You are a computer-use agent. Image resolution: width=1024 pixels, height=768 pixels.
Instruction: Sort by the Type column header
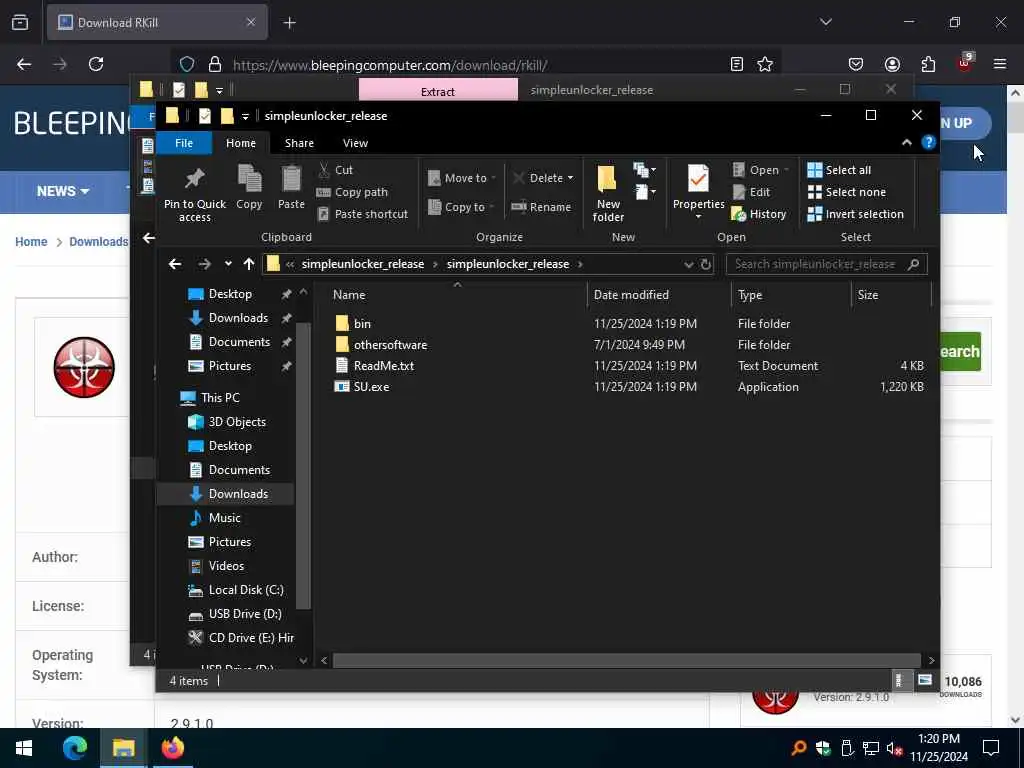point(791,295)
